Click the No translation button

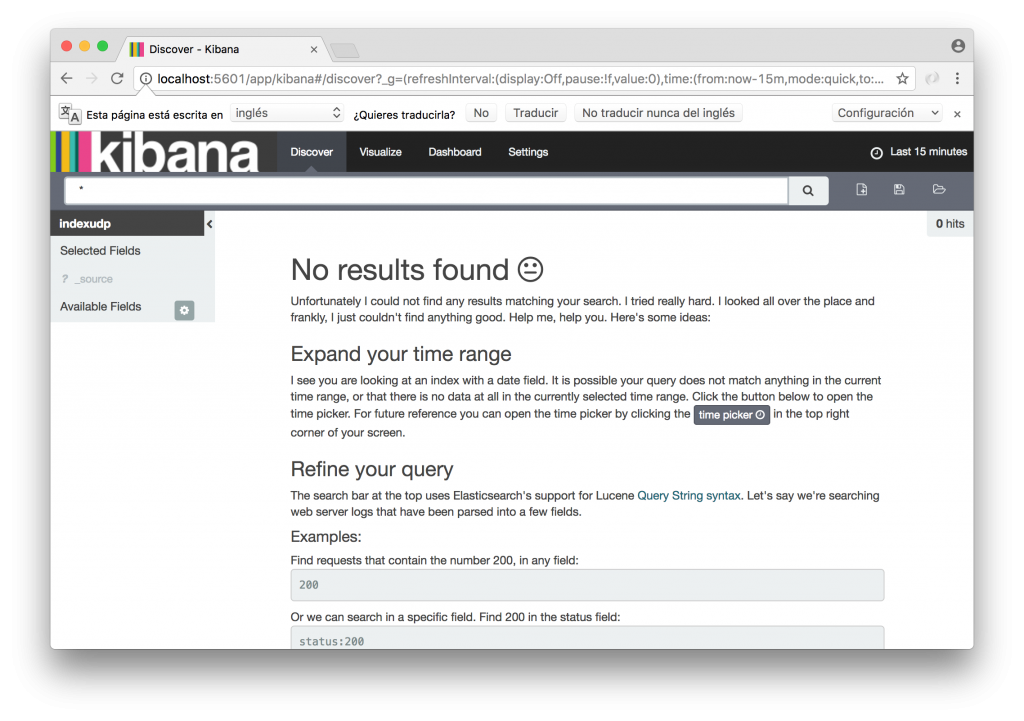481,113
